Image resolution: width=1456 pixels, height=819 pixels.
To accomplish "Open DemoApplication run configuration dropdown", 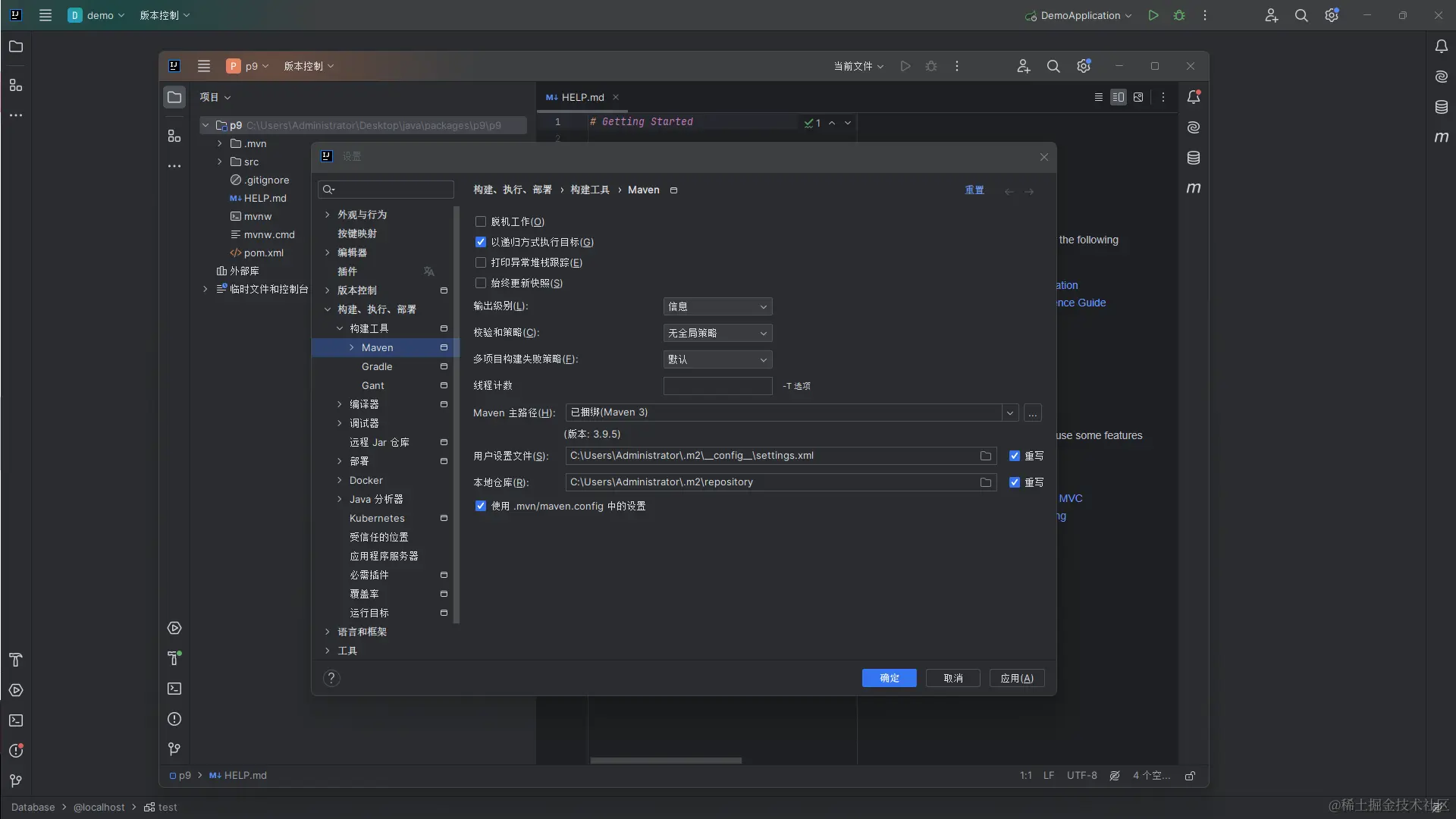I will [x=1078, y=15].
